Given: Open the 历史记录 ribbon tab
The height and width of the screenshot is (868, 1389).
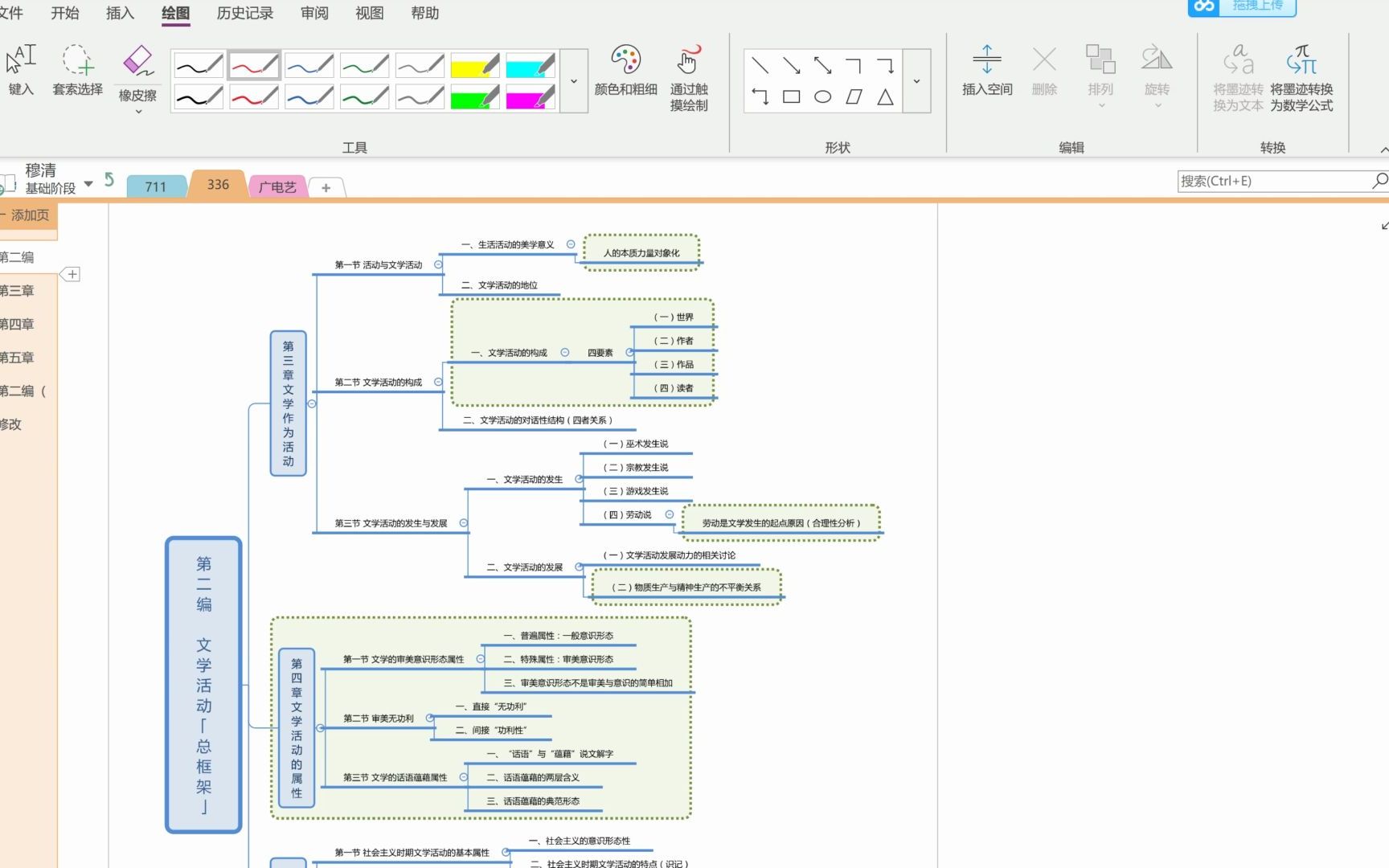Looking at the screenshot, I should click(x=245, y=13).
